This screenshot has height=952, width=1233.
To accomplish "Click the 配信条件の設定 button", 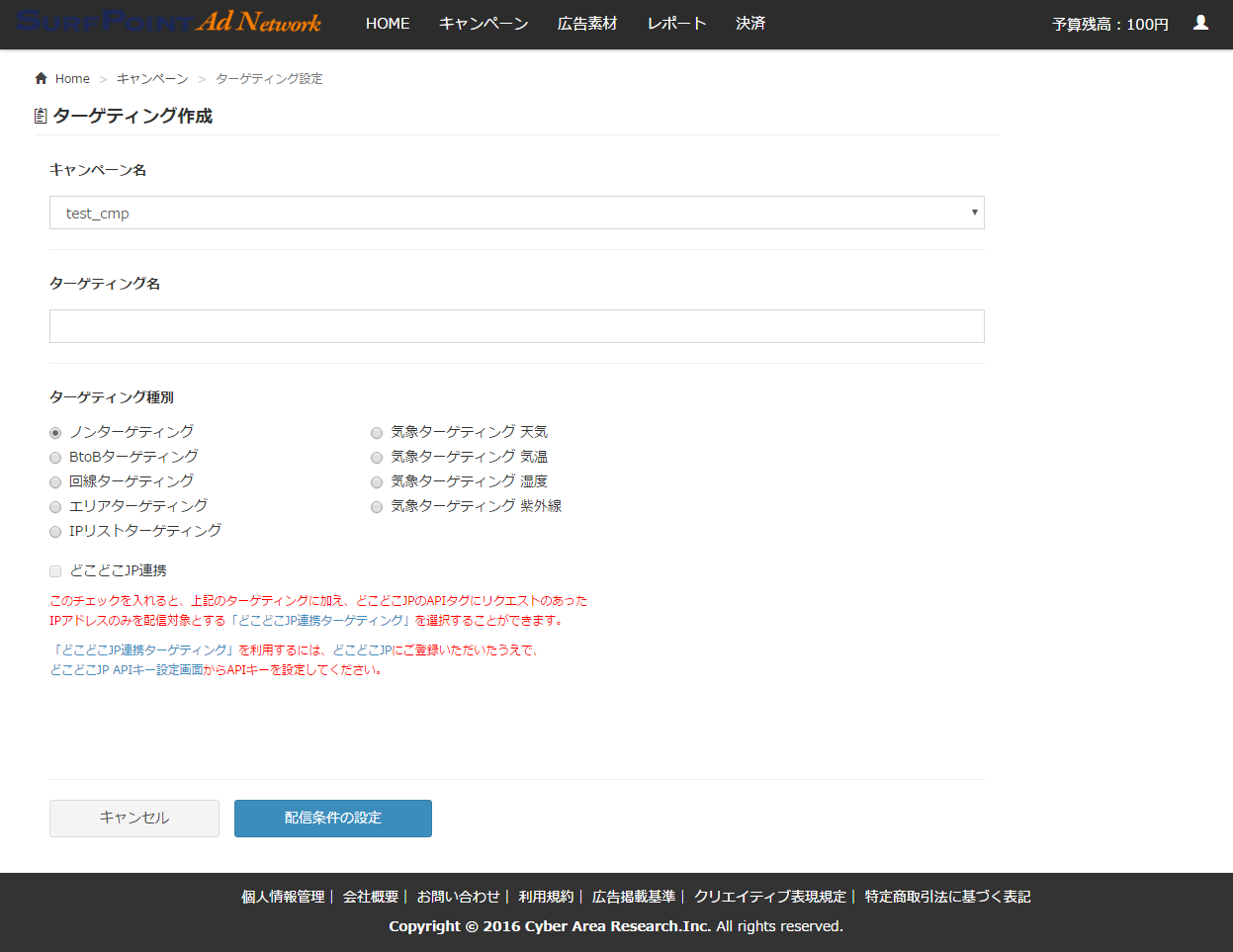I will coord(332,819).
